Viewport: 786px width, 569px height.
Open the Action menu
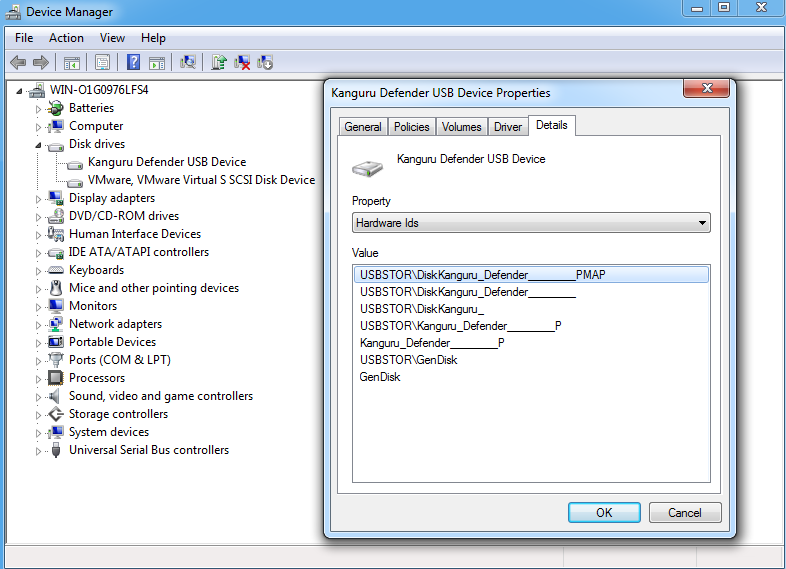[66, 38]
